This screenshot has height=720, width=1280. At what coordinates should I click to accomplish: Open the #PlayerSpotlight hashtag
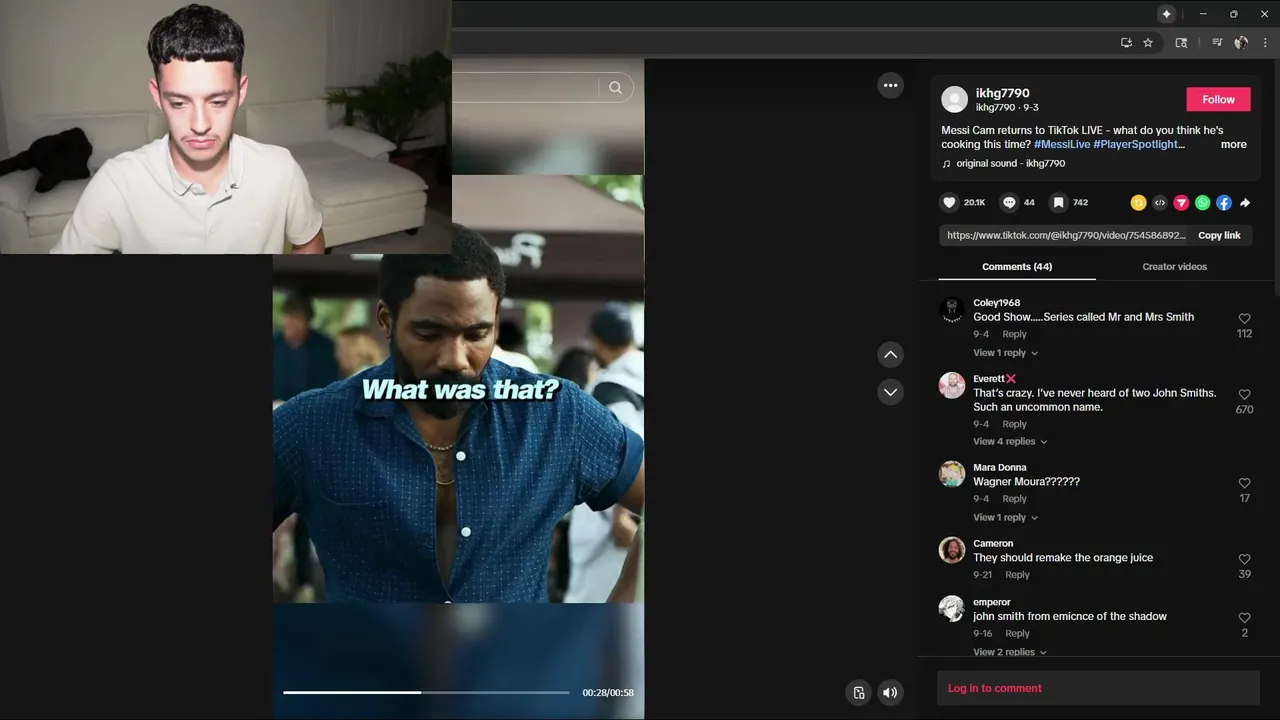1136,145
